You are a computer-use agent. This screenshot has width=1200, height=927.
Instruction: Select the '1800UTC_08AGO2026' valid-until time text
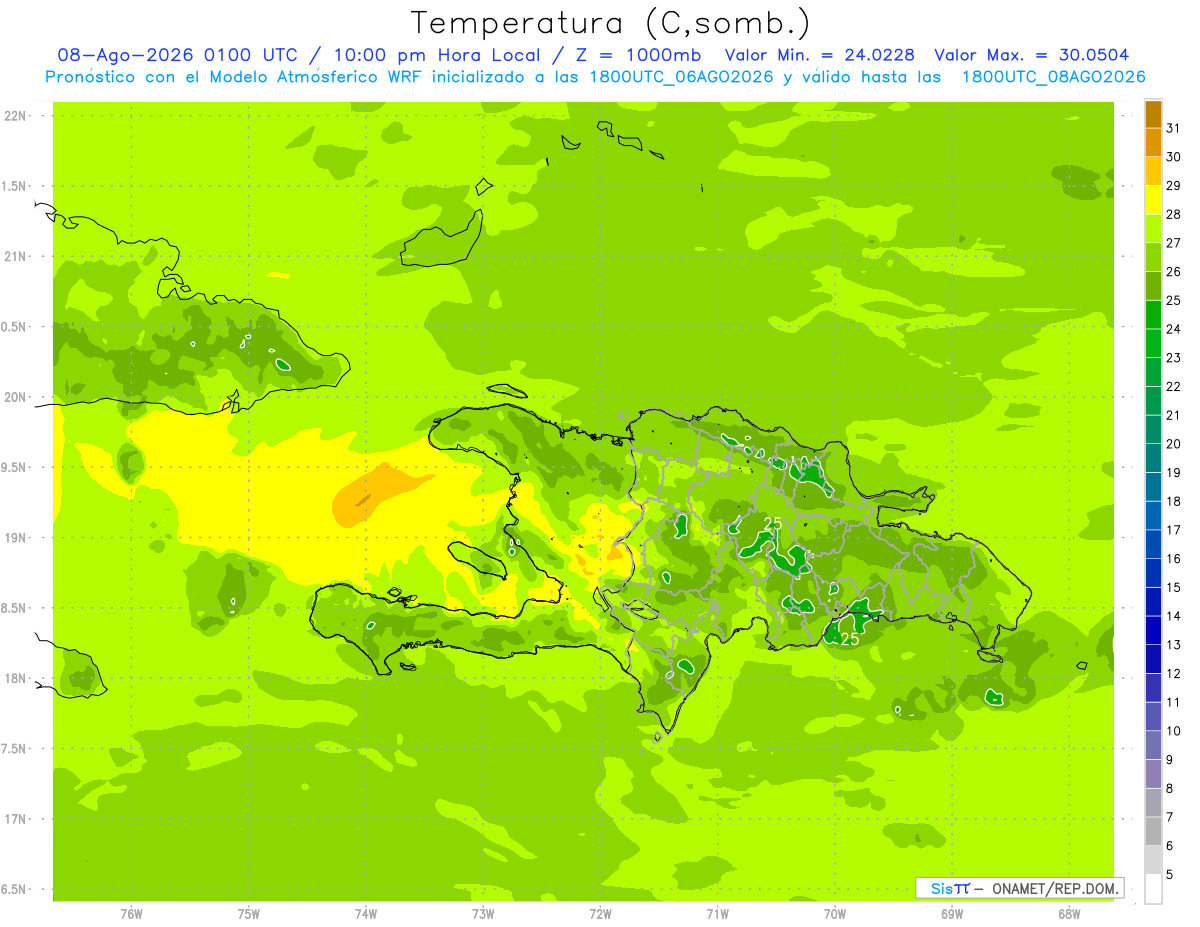1053,77
